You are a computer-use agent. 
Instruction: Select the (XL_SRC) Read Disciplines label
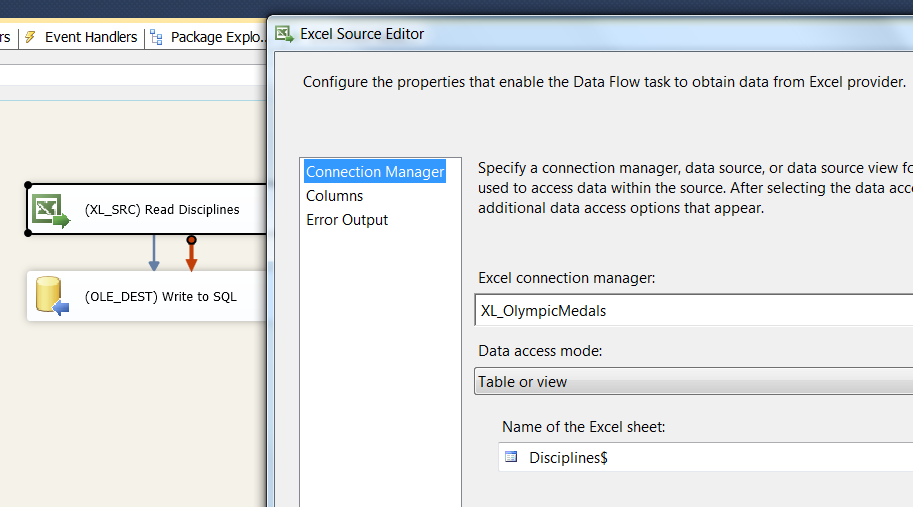point(162,210)
